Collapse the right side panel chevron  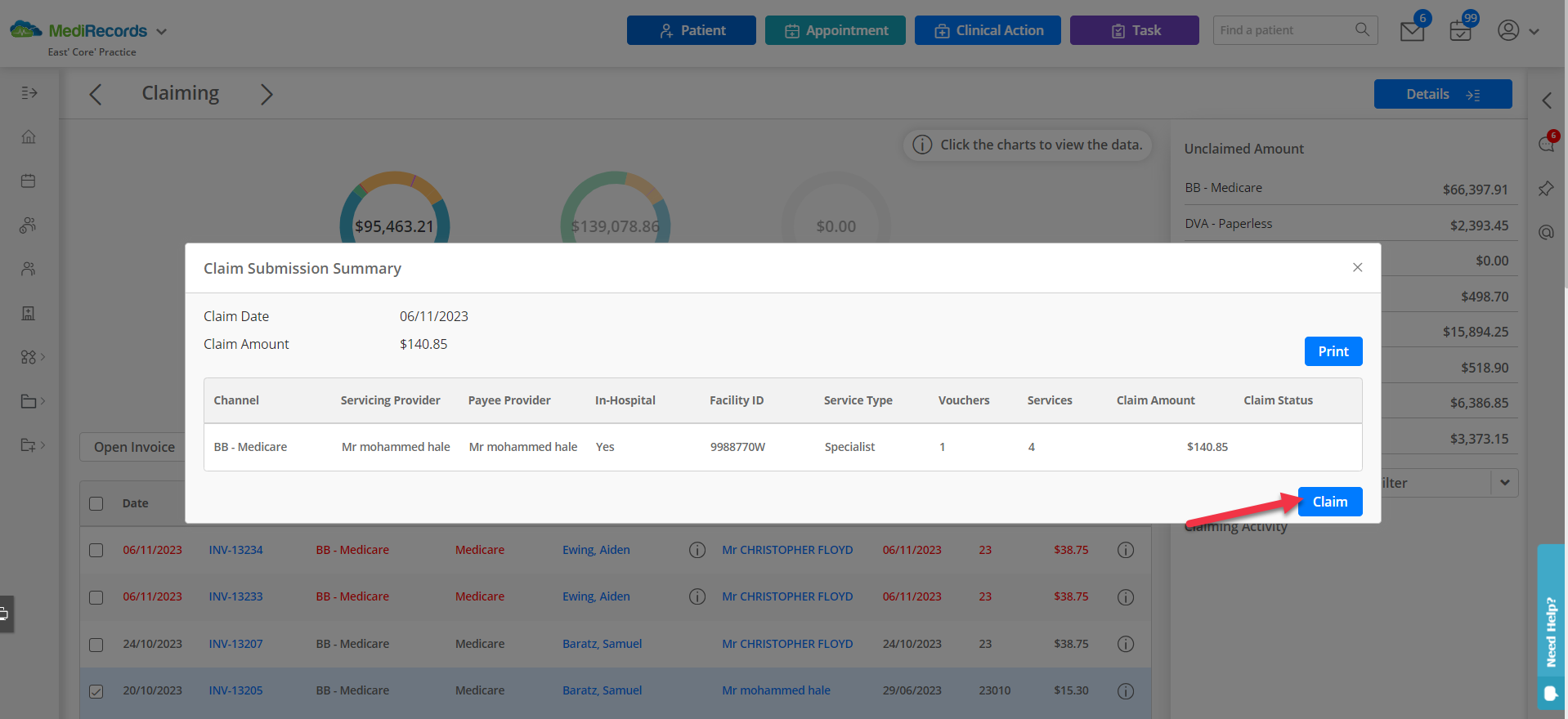(1547, 100)
